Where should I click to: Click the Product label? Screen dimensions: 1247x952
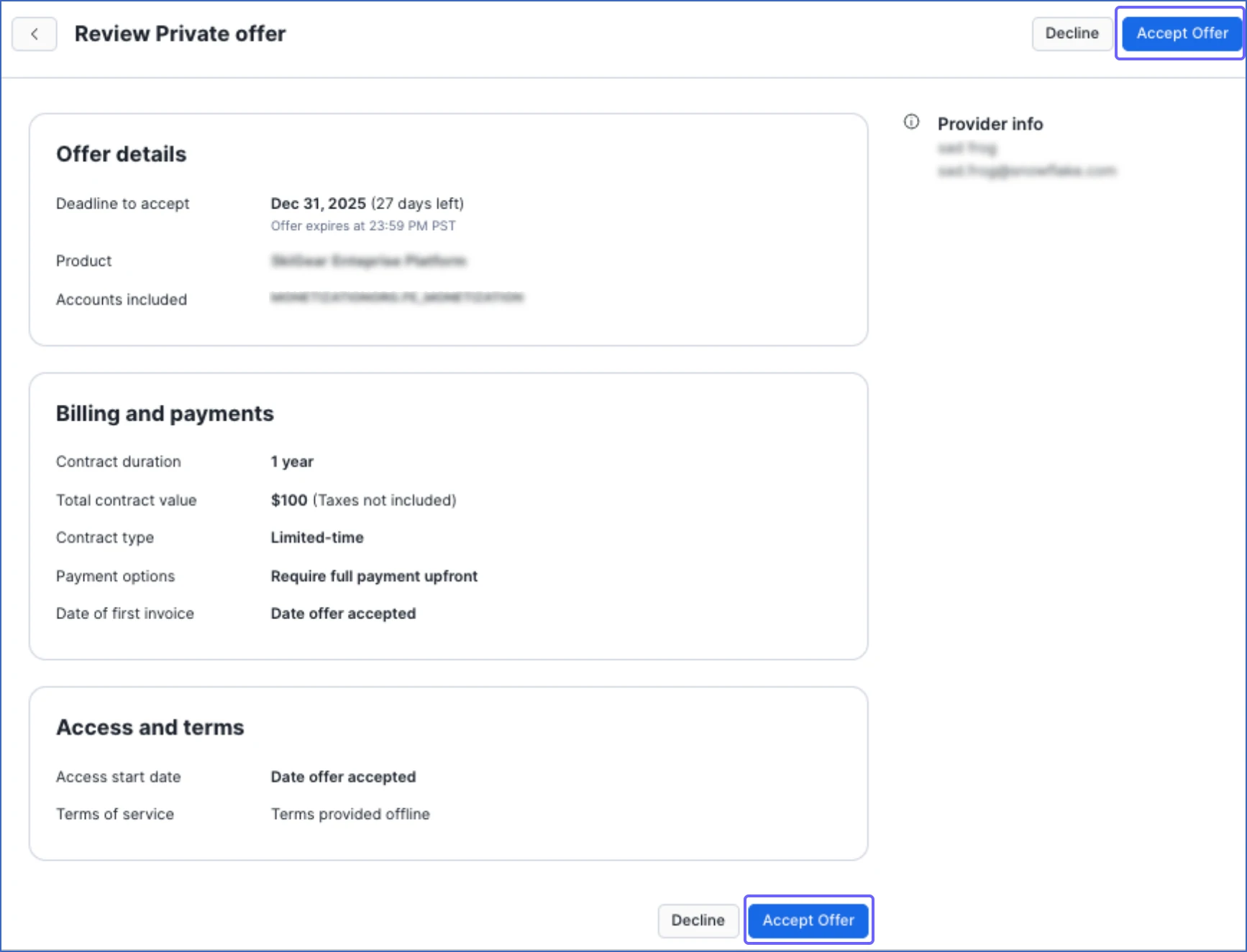tap(83, 261)
